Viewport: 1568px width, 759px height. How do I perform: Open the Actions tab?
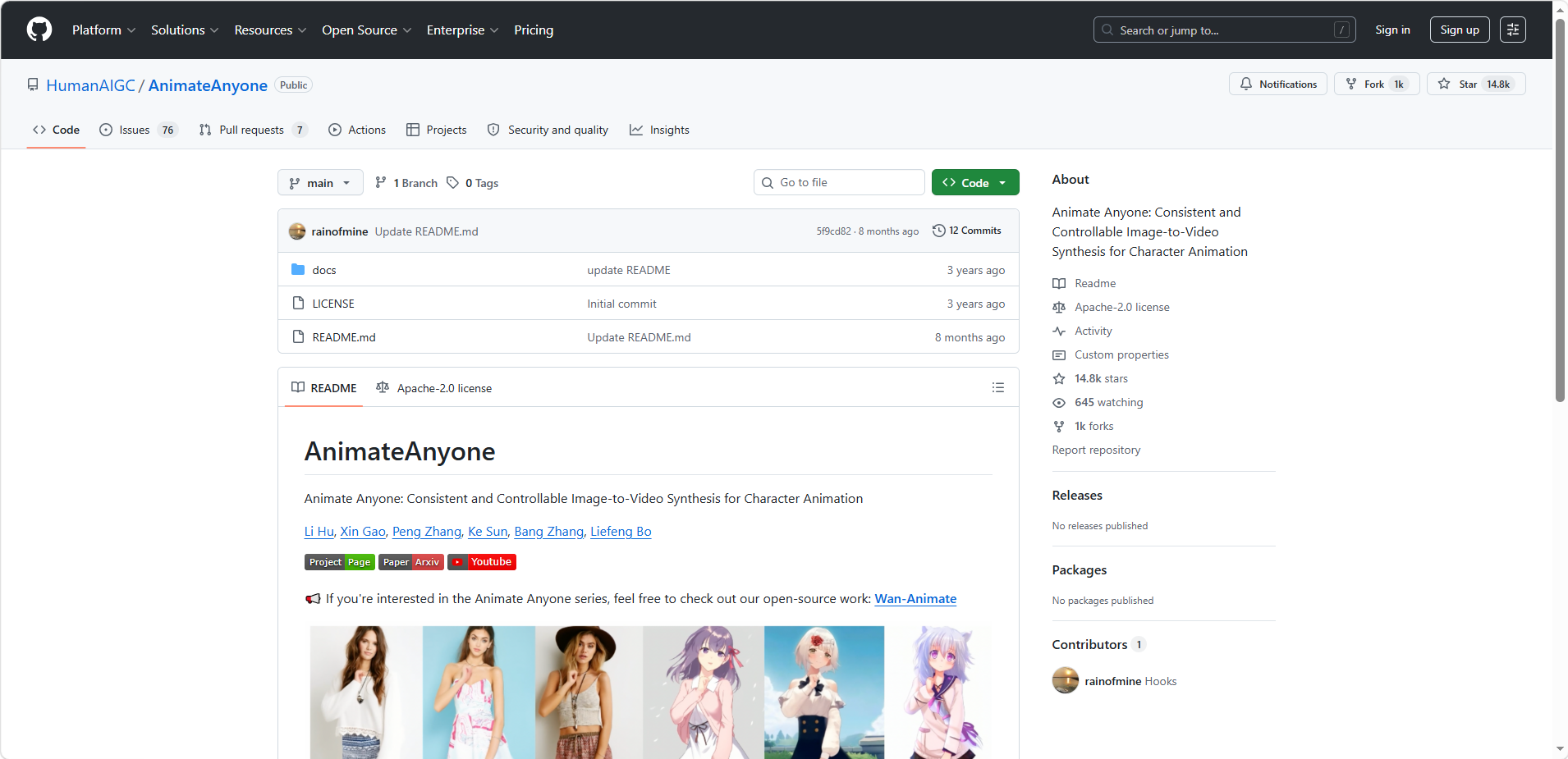[x=357, y=130]
